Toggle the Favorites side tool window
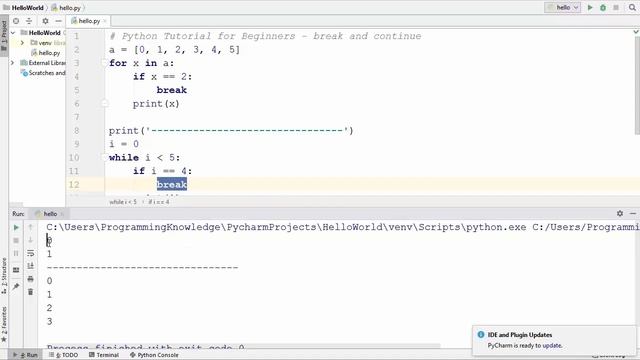Viewport: 640px width, 360px height. (4, 324)
